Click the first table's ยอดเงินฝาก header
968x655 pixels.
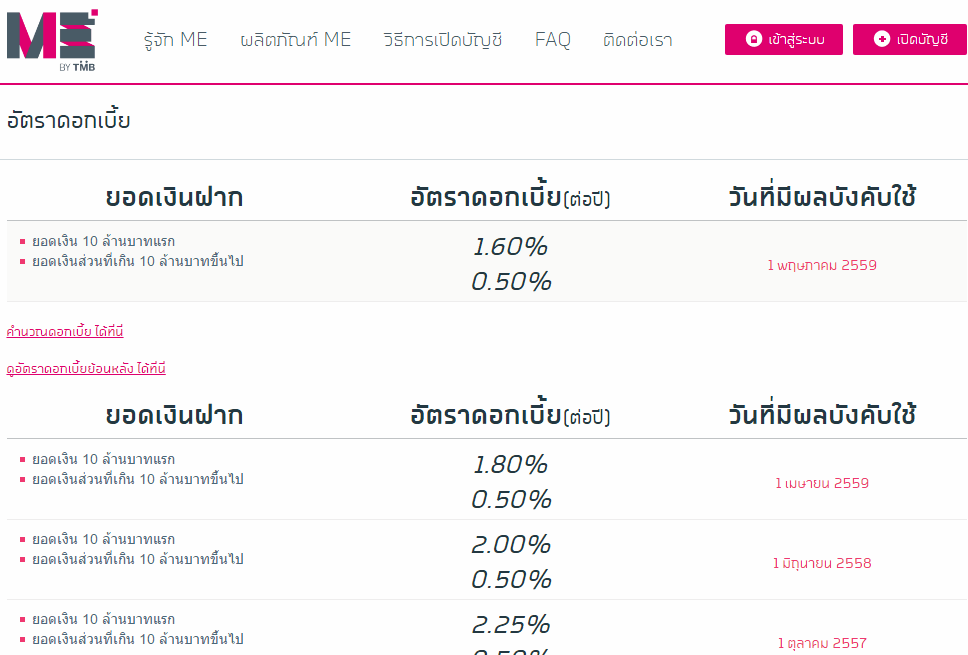point(174,198)
